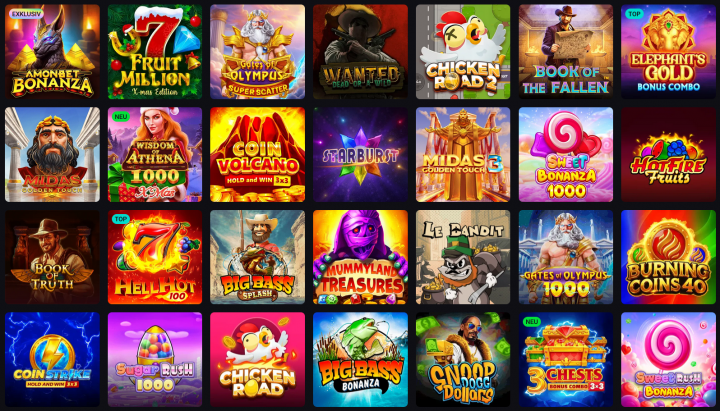Launch Elephant's Gold Bonus Combo
Image resolution: width=720 pixels, height=411 pixels.
[x=669, y=51]
